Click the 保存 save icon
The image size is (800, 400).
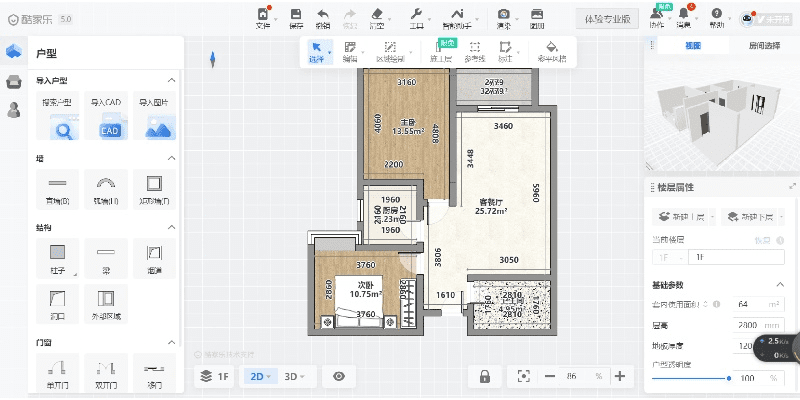coord(296,18)
